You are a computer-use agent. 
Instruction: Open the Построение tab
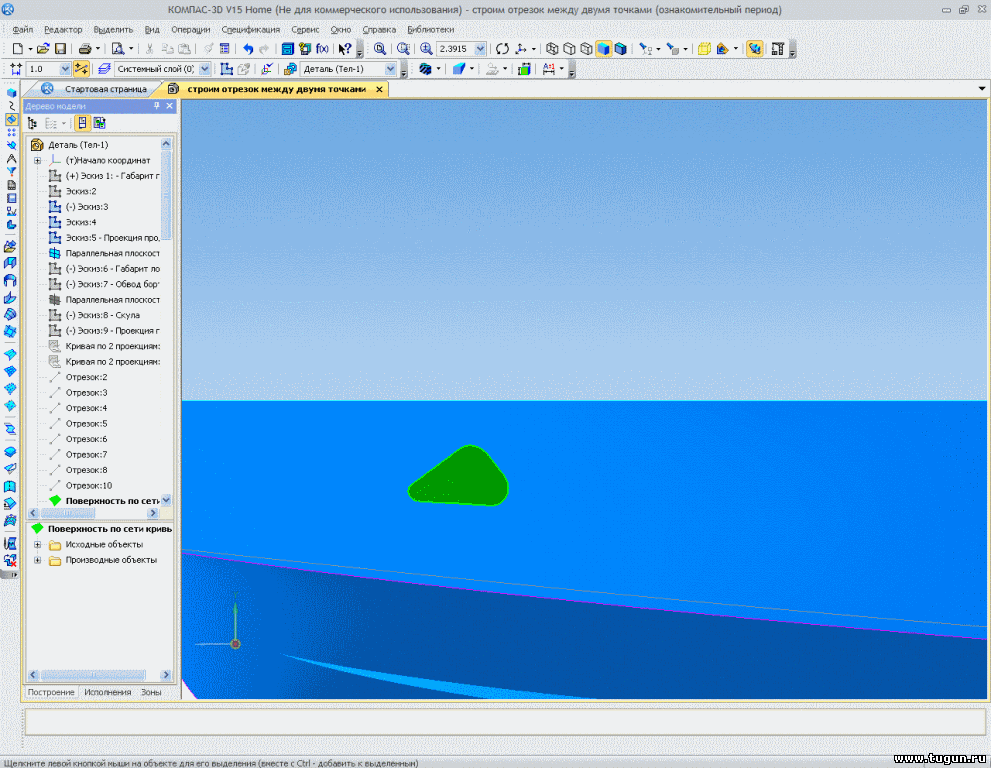coord(51,692)
